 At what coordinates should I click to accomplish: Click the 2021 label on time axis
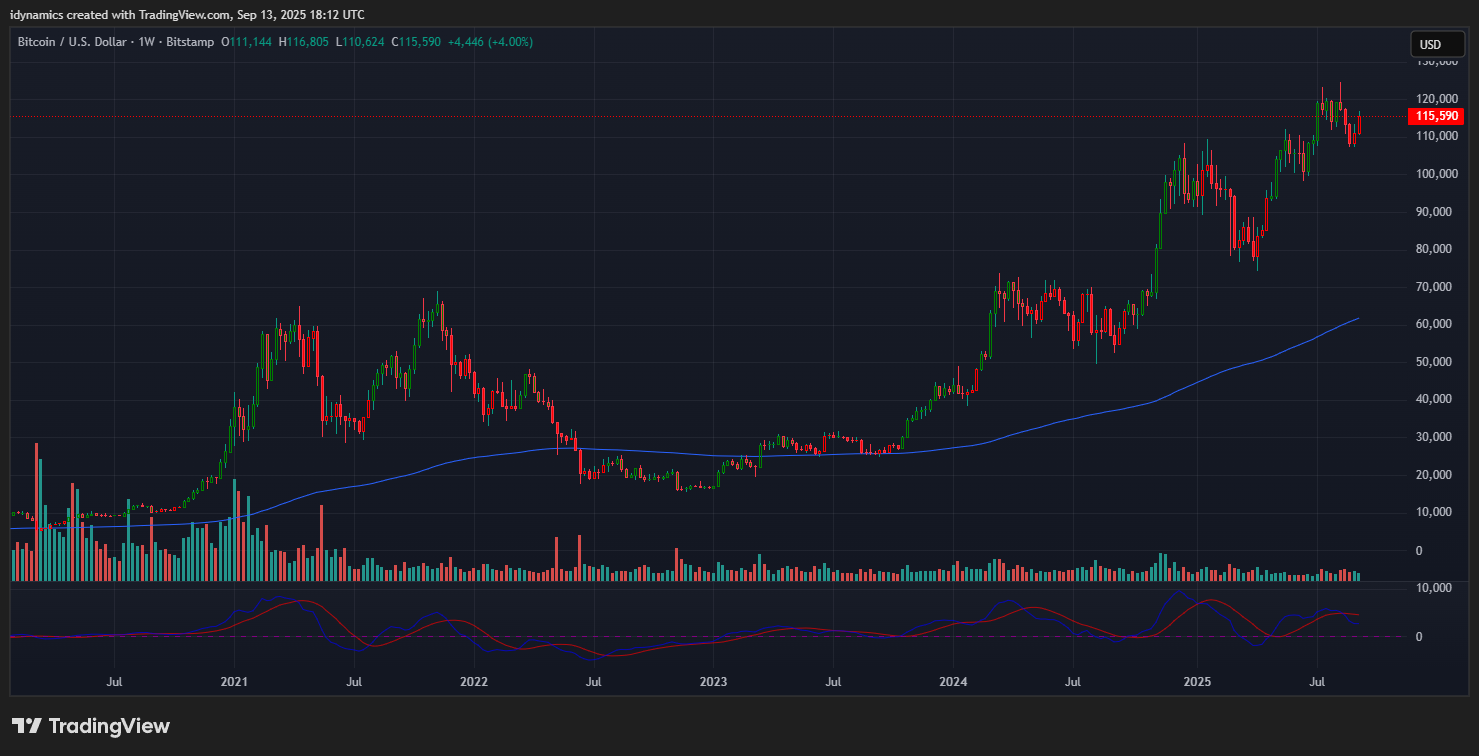(234, 681)
